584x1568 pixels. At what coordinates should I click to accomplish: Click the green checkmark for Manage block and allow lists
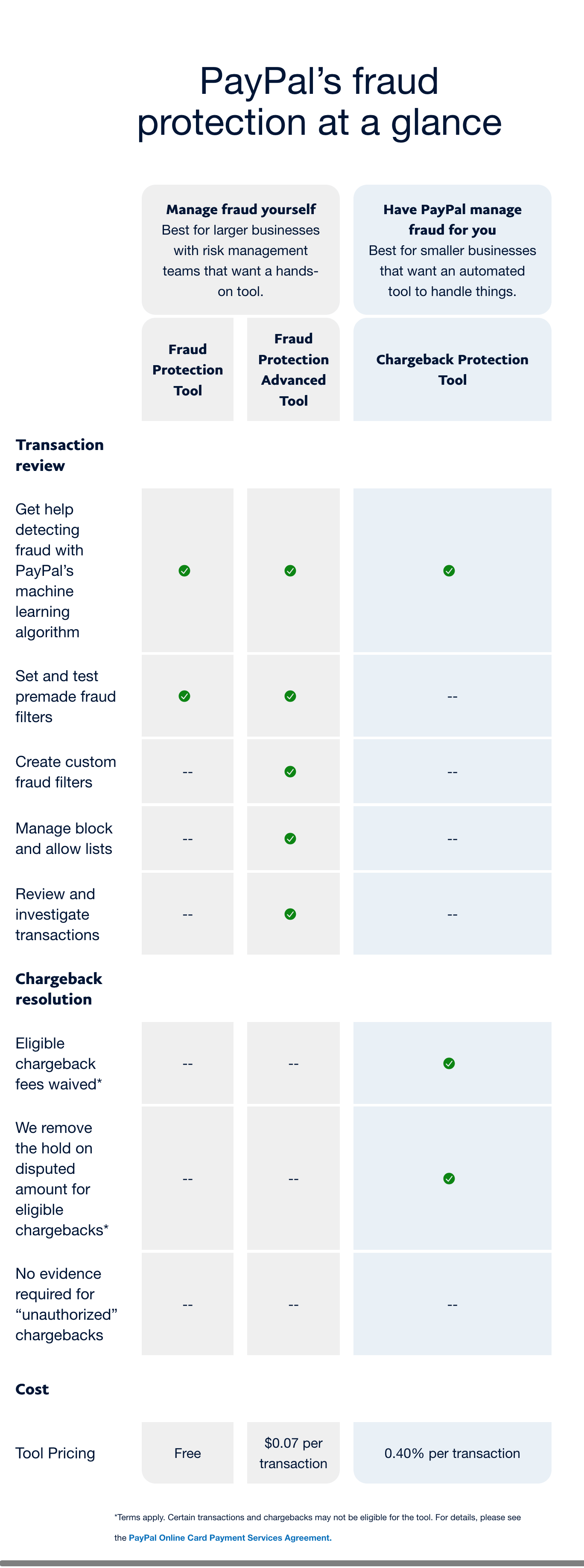coord(290,838)
